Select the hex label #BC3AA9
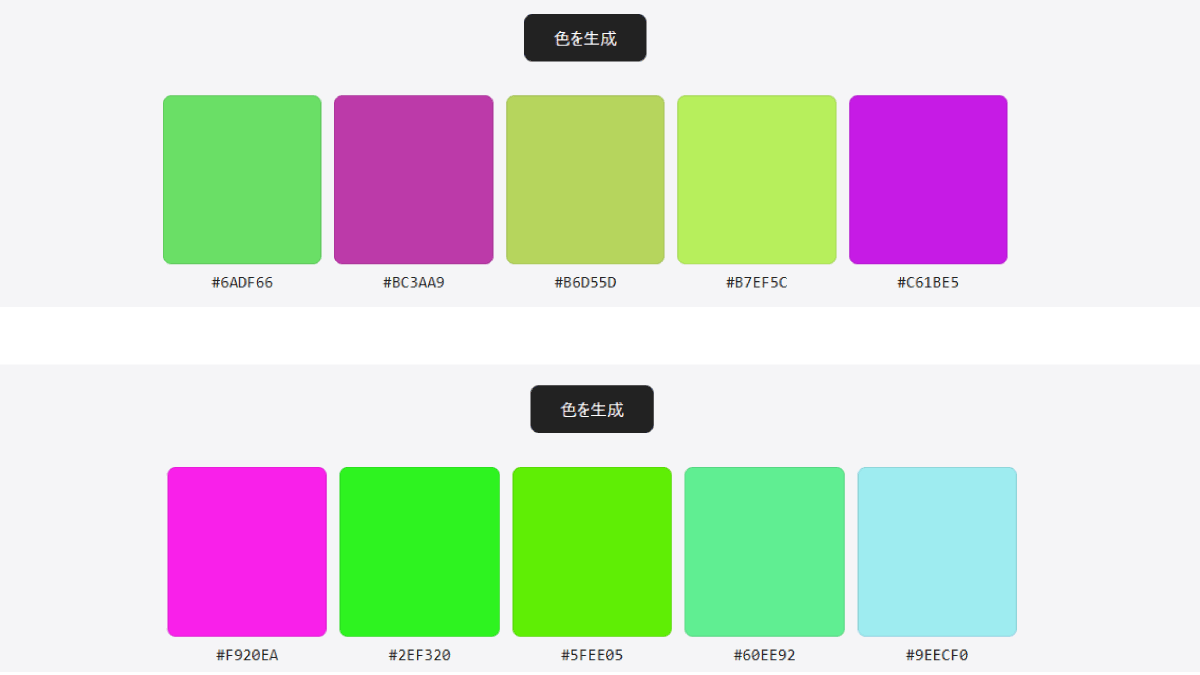1200x675 pixels. pyautogui.click(x=414, y=282)
